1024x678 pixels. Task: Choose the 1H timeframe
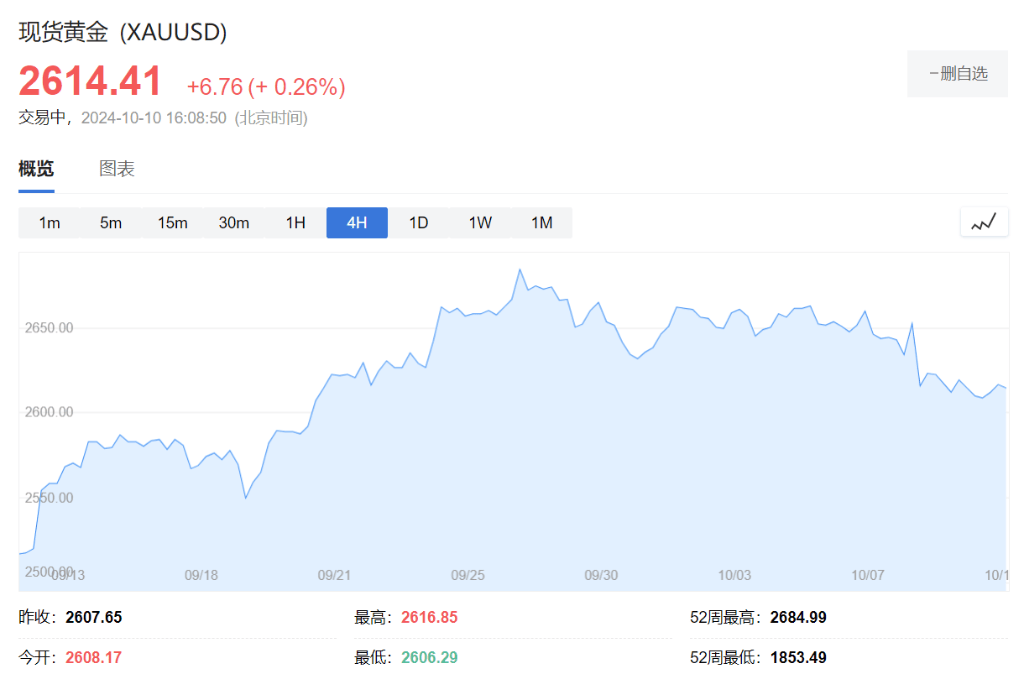coord(295,223)
